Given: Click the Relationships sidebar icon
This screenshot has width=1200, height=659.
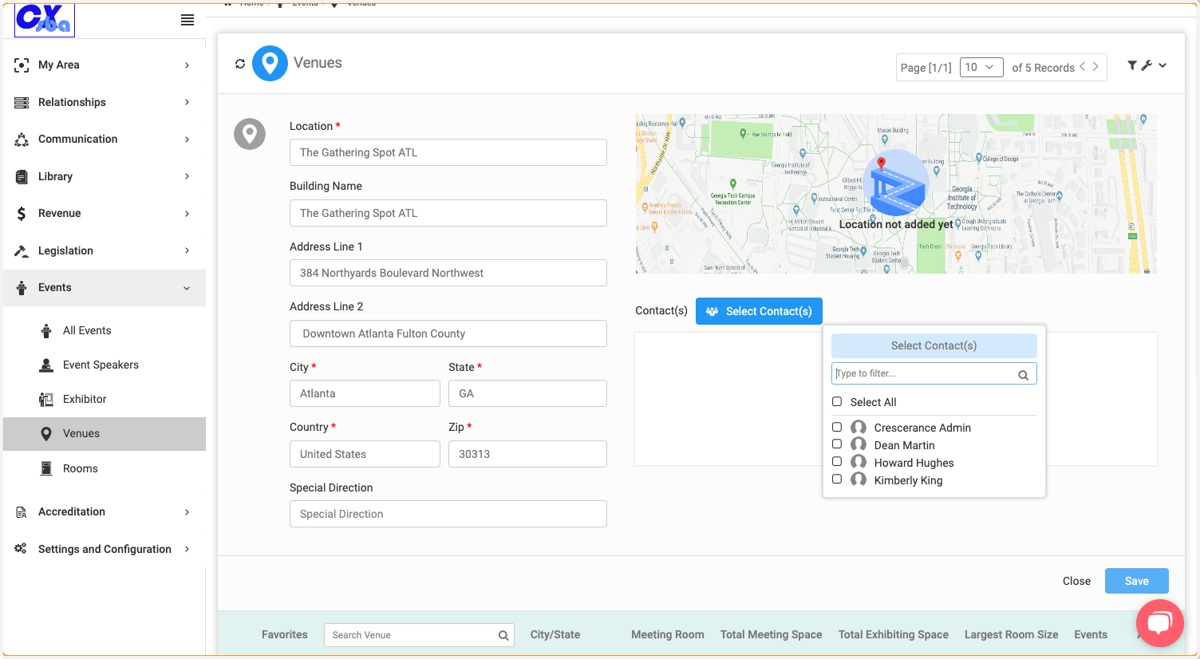Looking at the screenshot, I should (x=21, y=102).
